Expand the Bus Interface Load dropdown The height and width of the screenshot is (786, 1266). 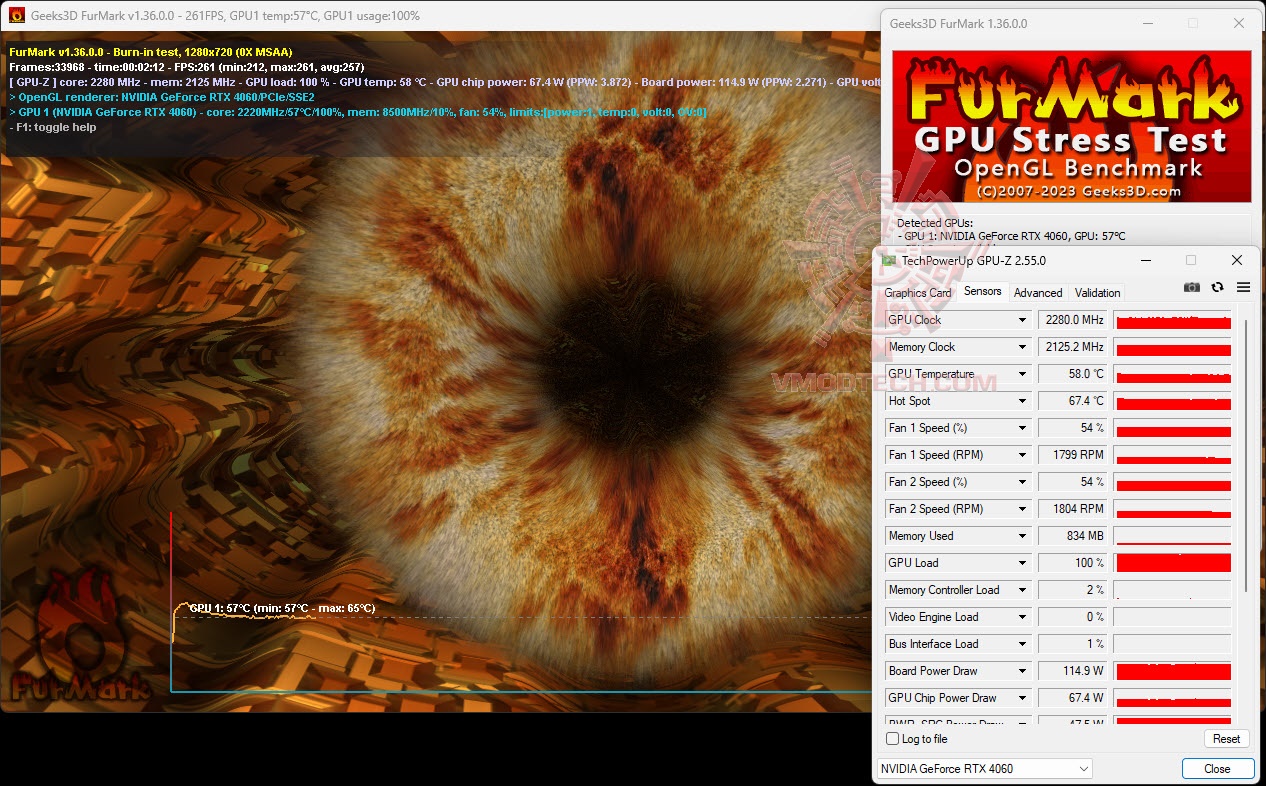(x=1022, y=644)
